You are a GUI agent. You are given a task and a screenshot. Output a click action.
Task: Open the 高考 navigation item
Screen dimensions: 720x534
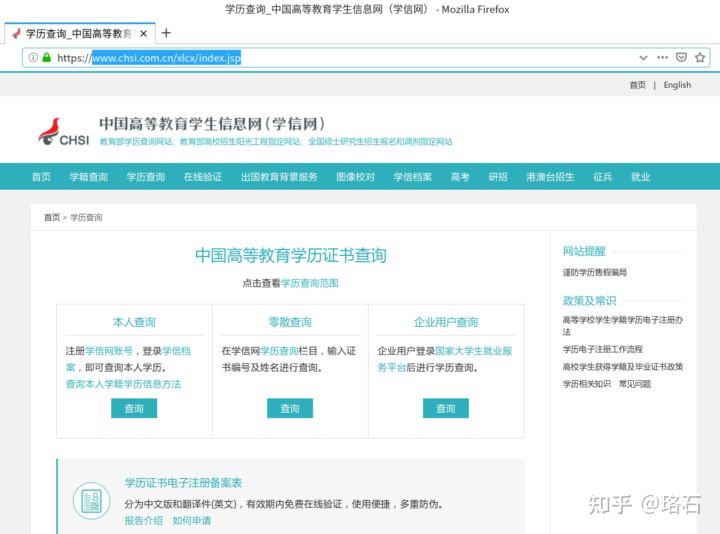tap(460, 177)
